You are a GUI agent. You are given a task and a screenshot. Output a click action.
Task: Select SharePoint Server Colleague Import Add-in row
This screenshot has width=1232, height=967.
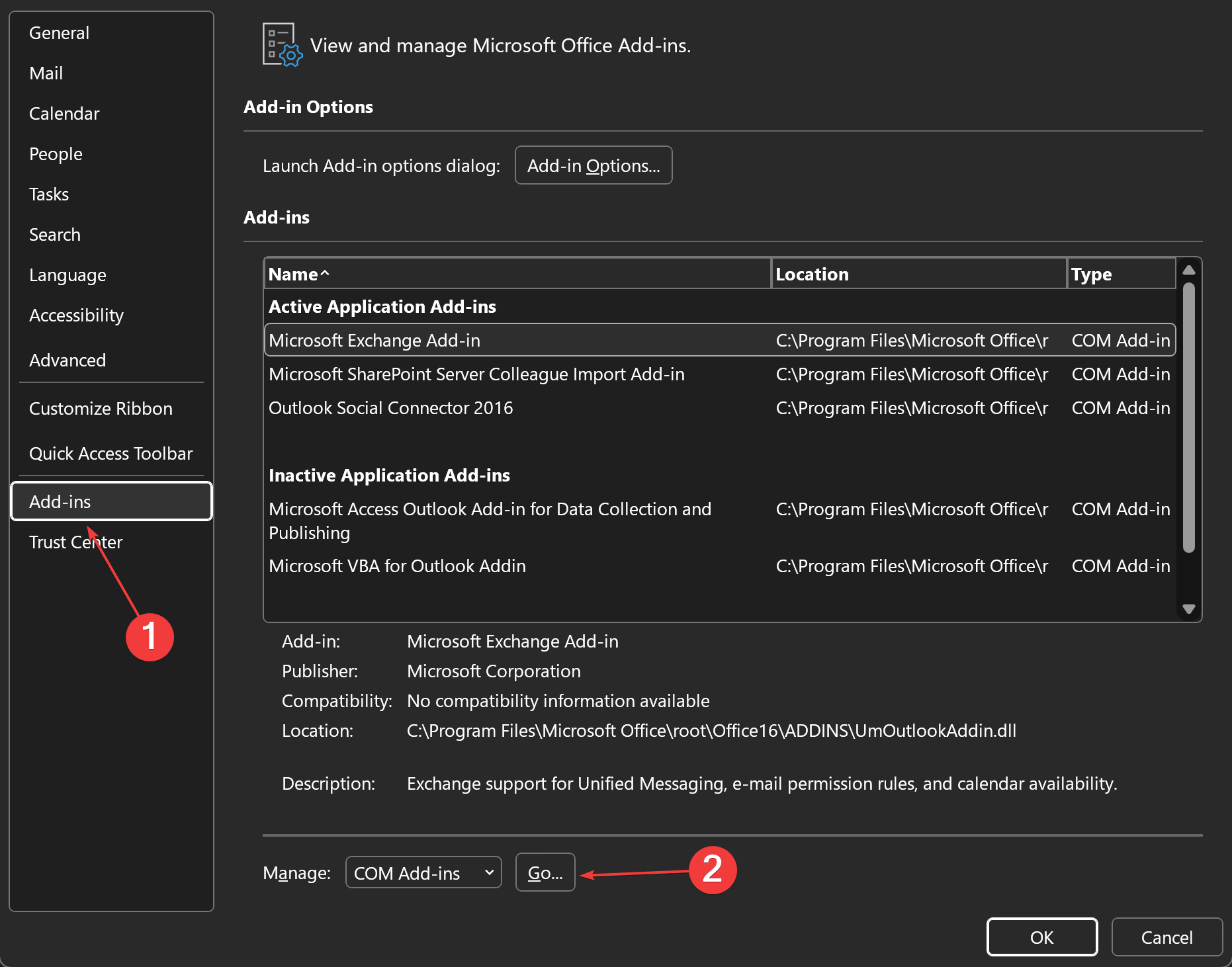[x=720, y=374]
